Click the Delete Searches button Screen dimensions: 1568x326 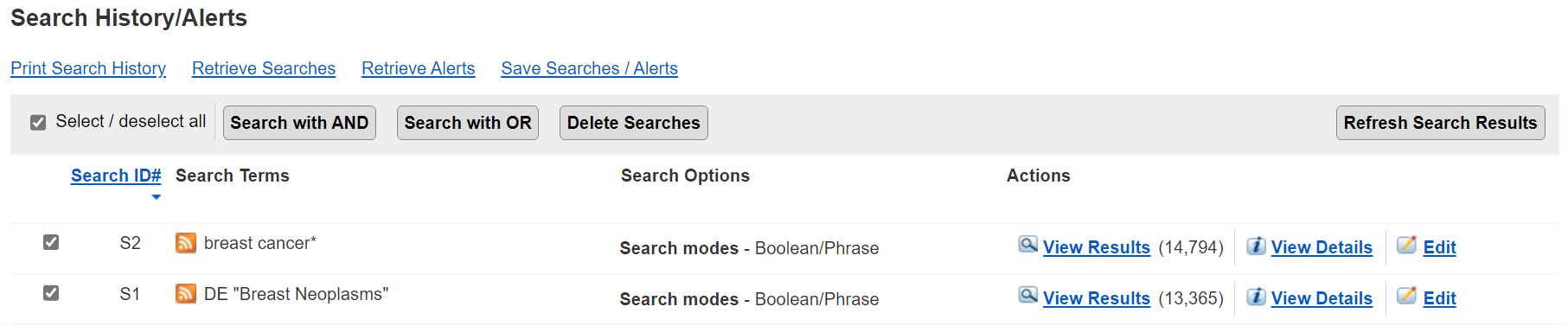pyautogui.click(x=634, y=123)
